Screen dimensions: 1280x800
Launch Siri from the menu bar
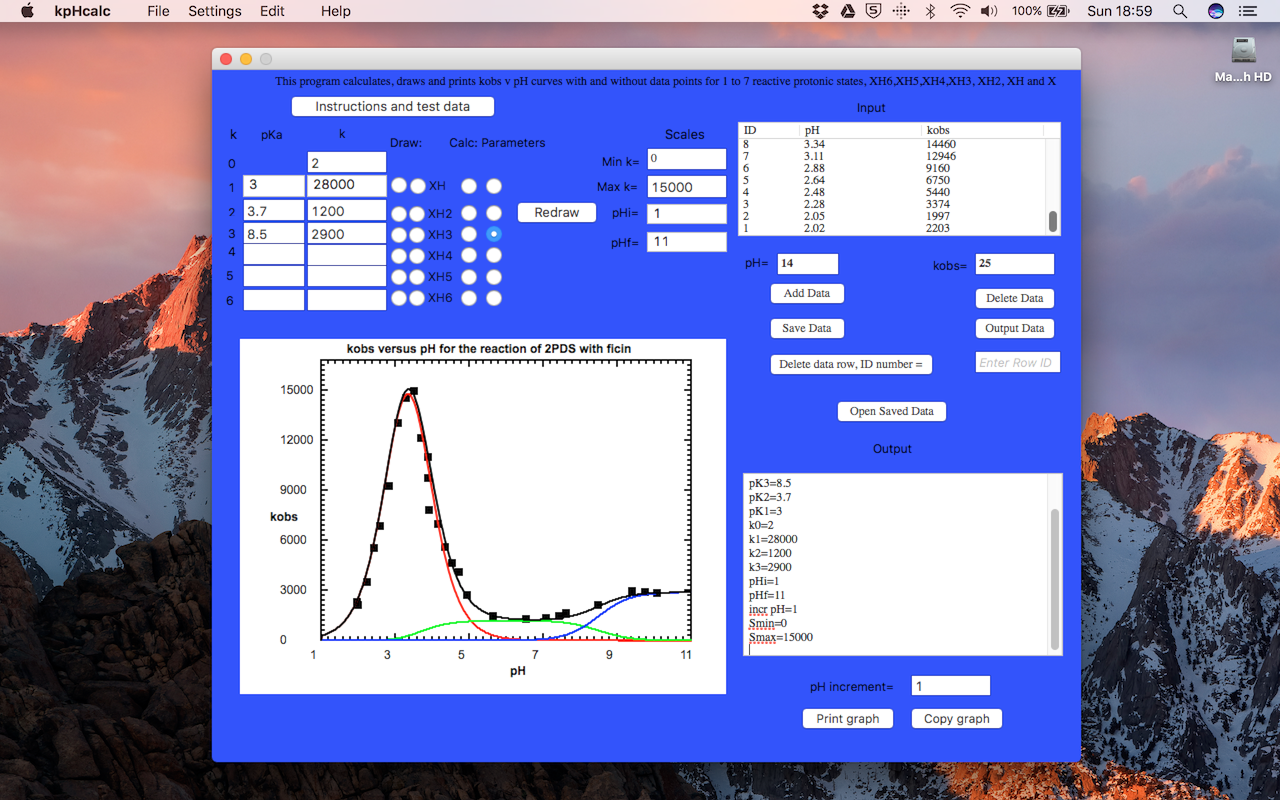tap(1216, 11)
